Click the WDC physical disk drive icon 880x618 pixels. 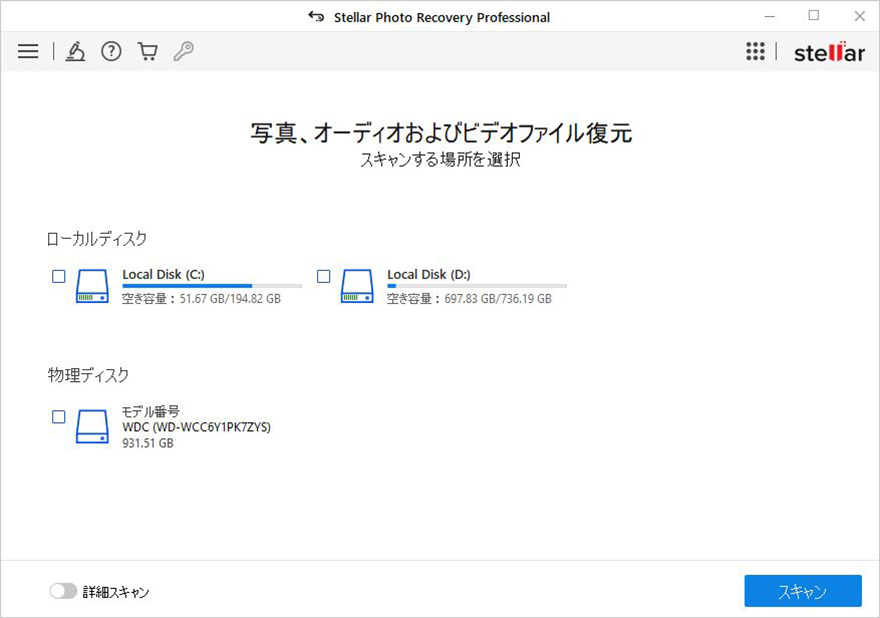click(x=92, y=425)
